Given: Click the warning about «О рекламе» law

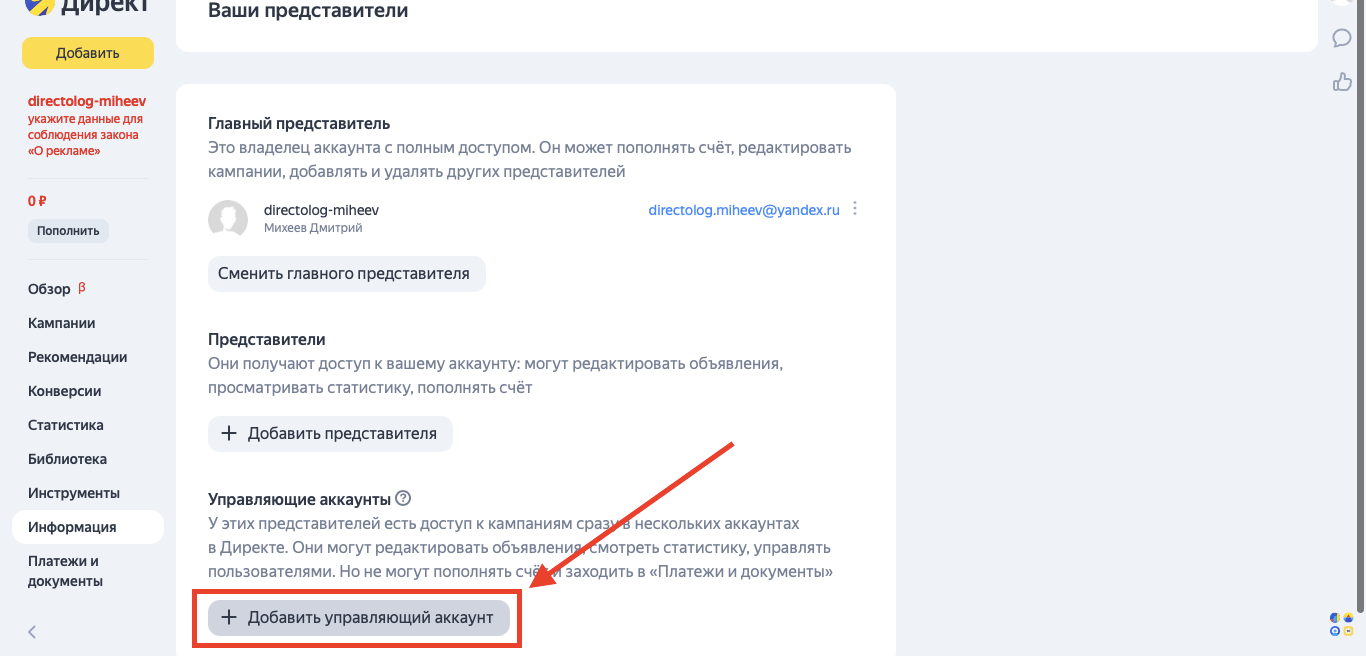Looking at the screenshot, I should pyautogui.click(x=84, y=135).
